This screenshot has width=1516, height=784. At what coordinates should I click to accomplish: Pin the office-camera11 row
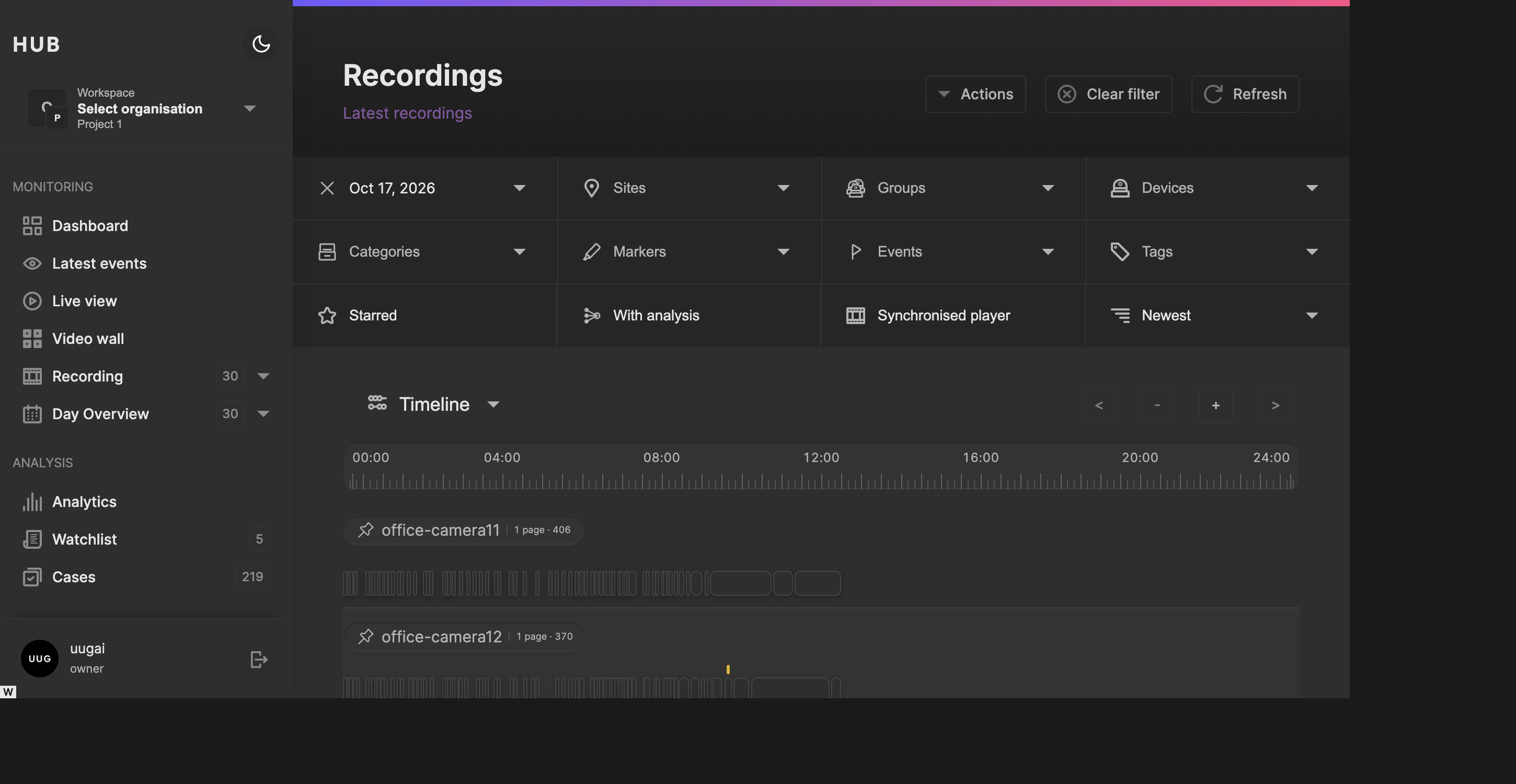click(x=365, y=530)
